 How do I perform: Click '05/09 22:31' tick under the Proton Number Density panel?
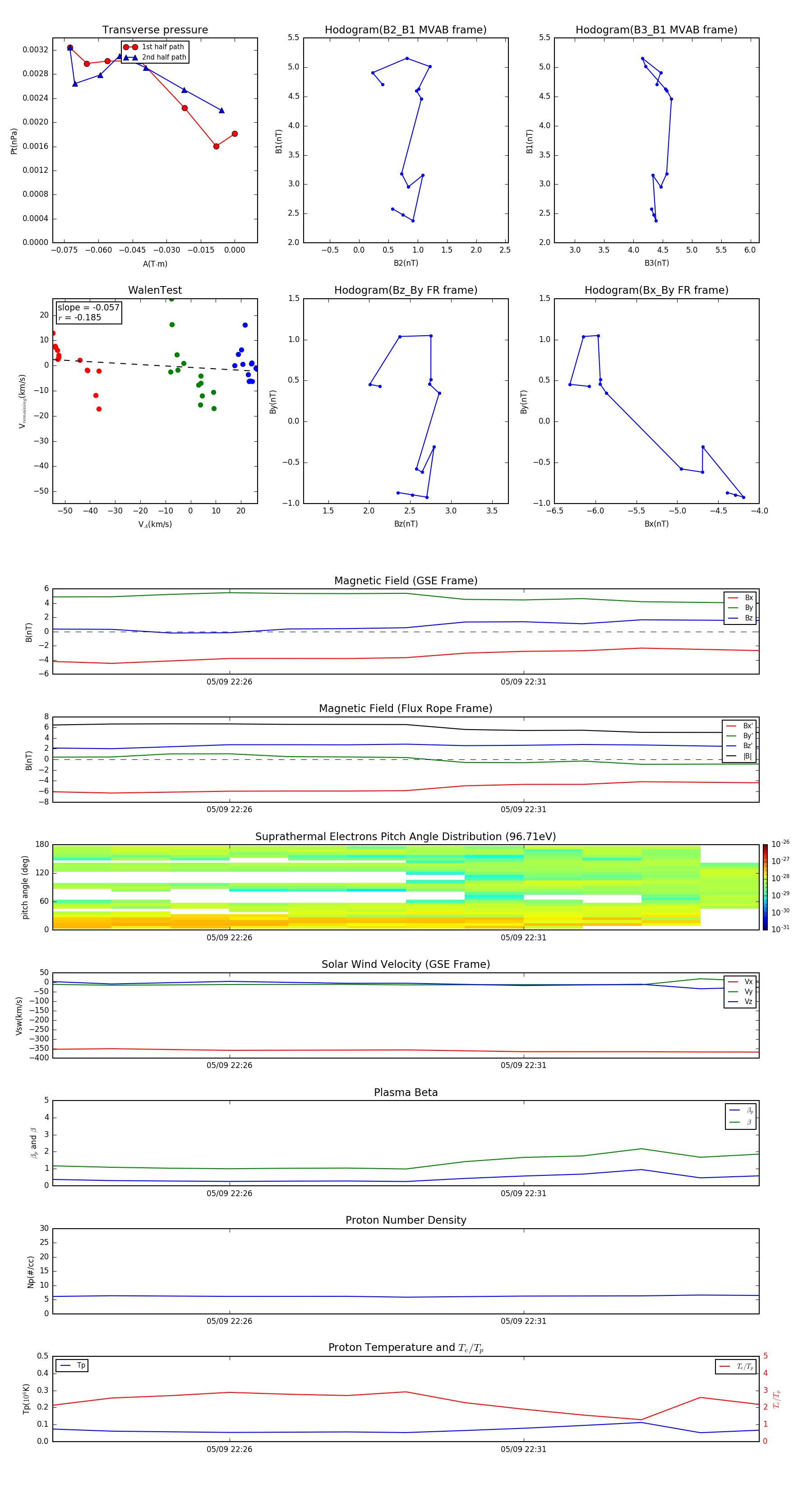click(524, 1321)
